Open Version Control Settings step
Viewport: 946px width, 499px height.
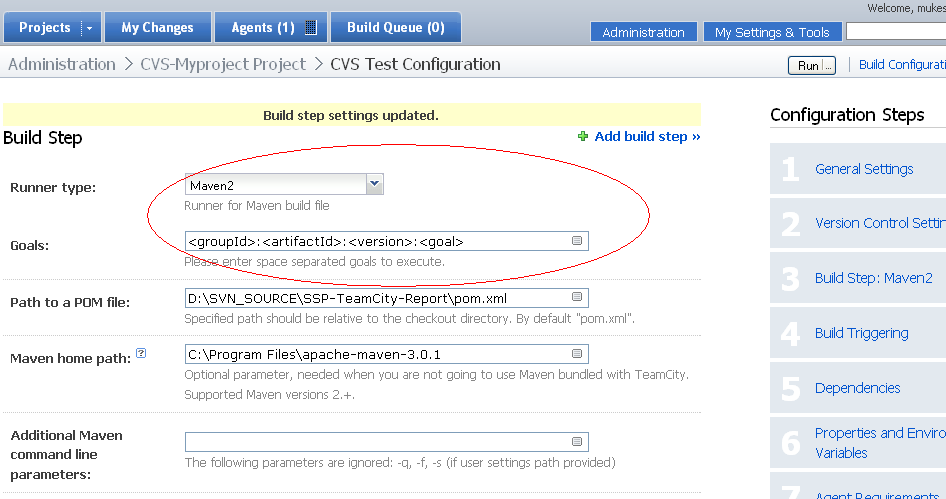880,223
